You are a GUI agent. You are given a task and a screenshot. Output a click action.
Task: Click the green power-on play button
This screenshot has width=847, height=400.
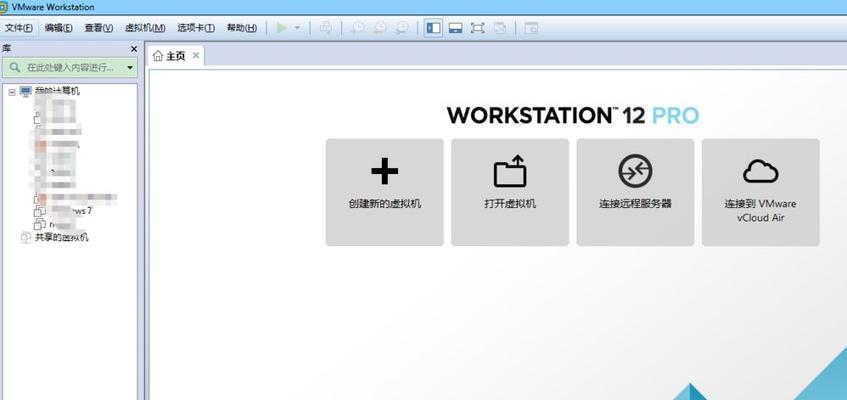tap(281, 28)
